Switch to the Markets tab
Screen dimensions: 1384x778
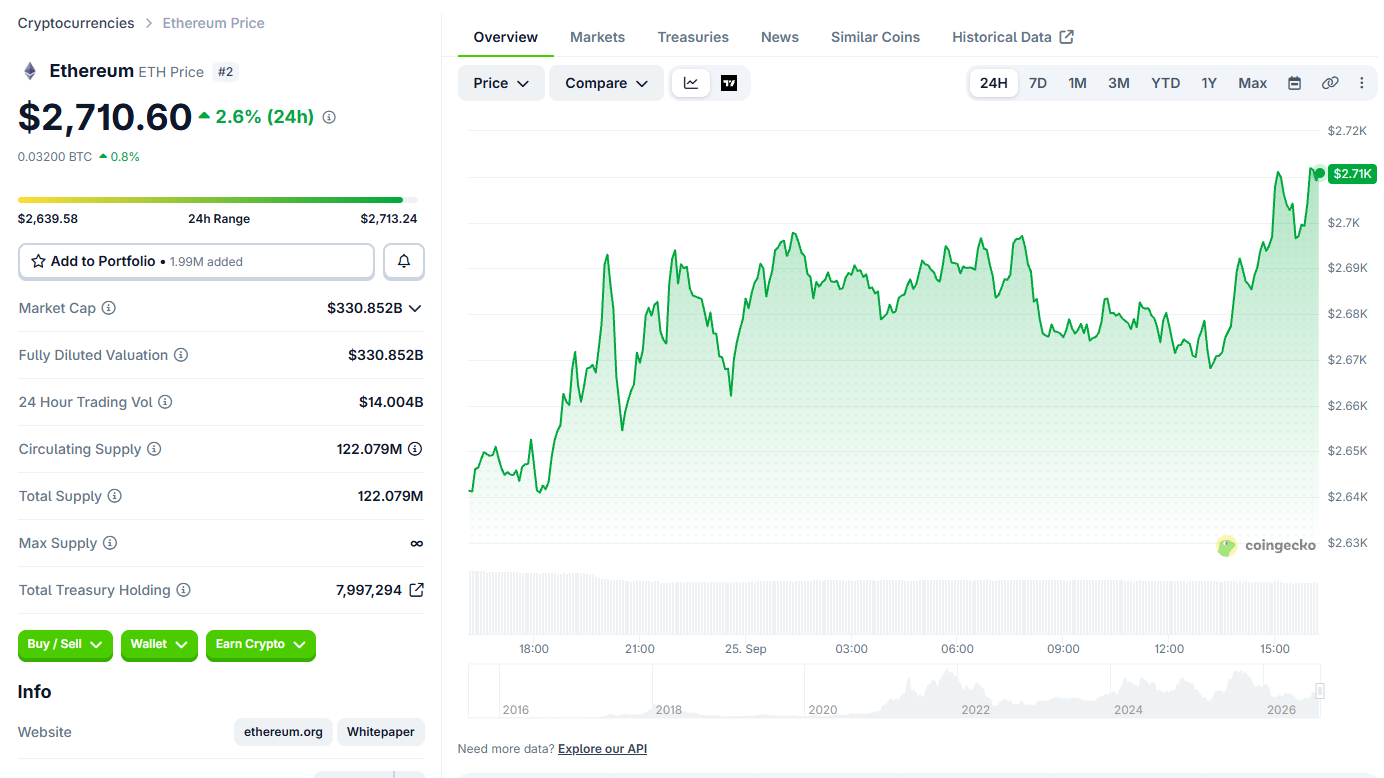coord(598,37)
